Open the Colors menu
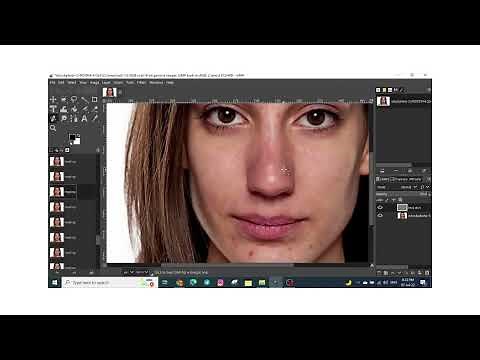480x360 pixels. (x=118, y=82)
